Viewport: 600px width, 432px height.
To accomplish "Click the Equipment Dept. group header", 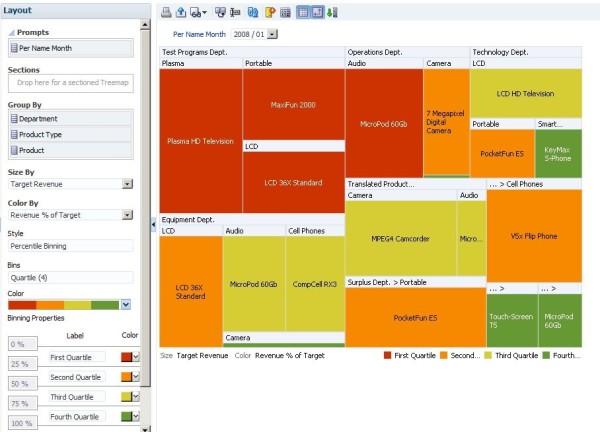I will 252,220.
